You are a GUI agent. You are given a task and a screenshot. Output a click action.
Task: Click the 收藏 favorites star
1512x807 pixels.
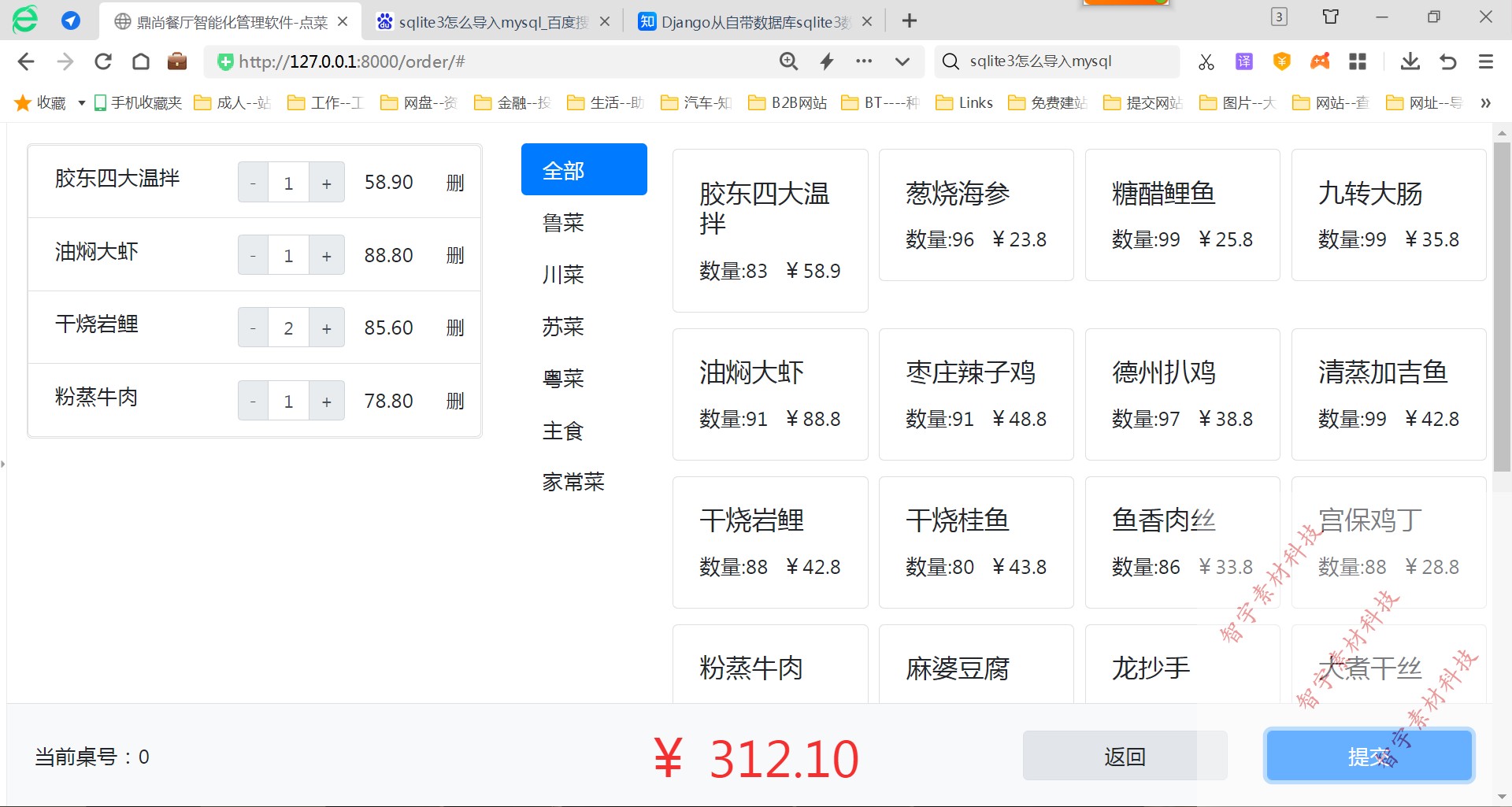[23, 103]
